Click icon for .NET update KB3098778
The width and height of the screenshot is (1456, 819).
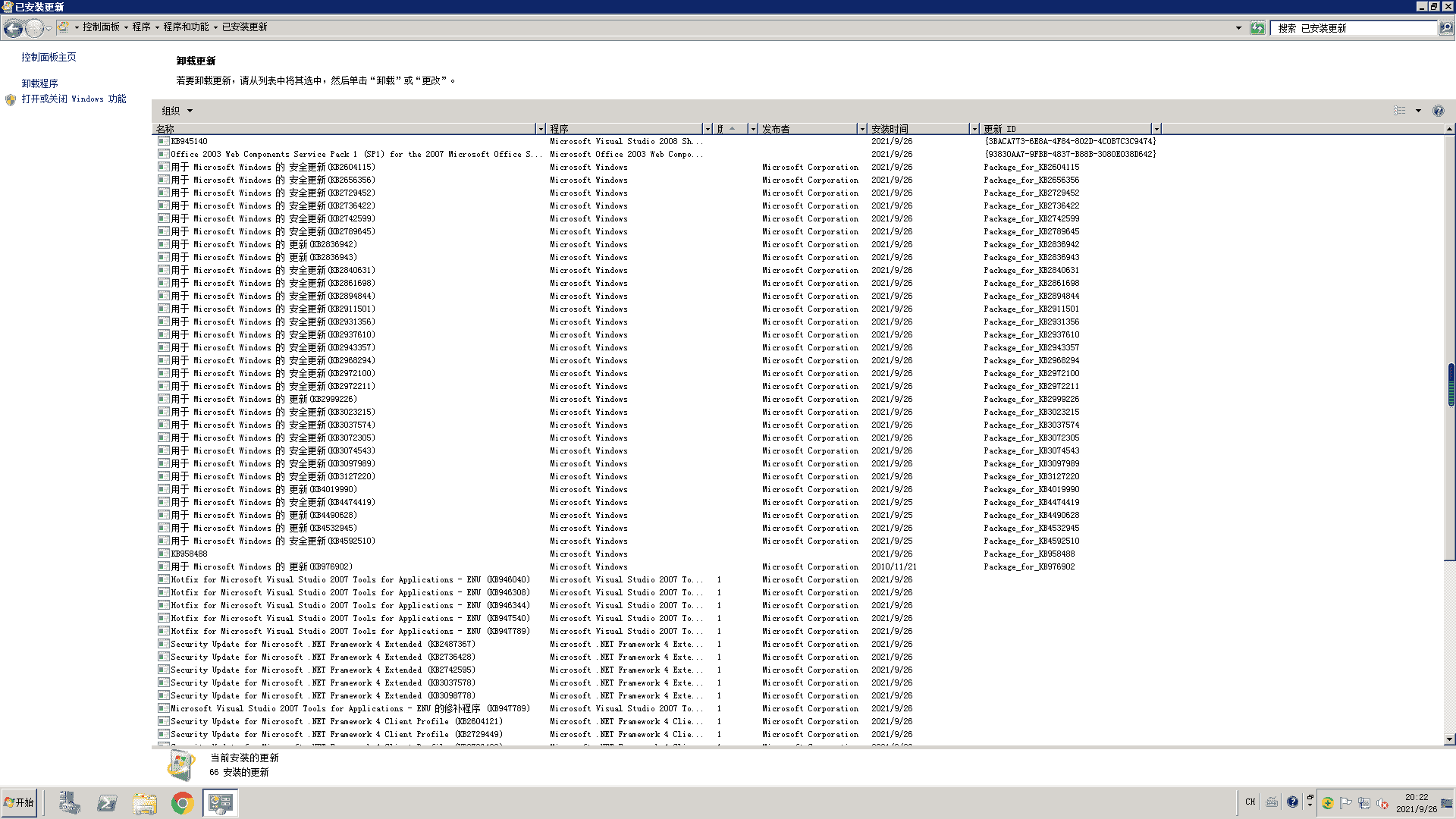tap(163, 695)
